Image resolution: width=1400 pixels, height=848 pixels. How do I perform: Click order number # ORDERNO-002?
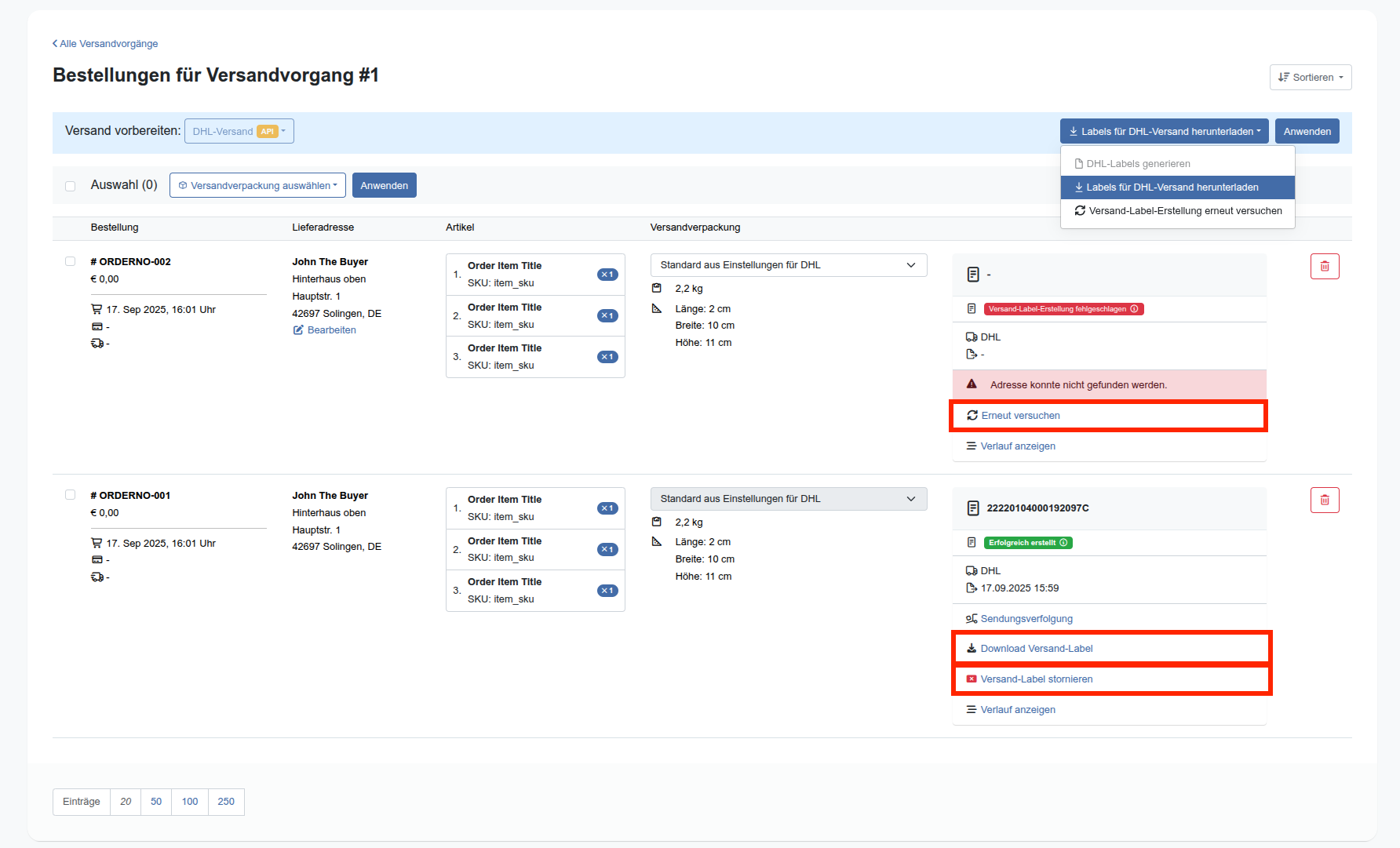(130, 262)
